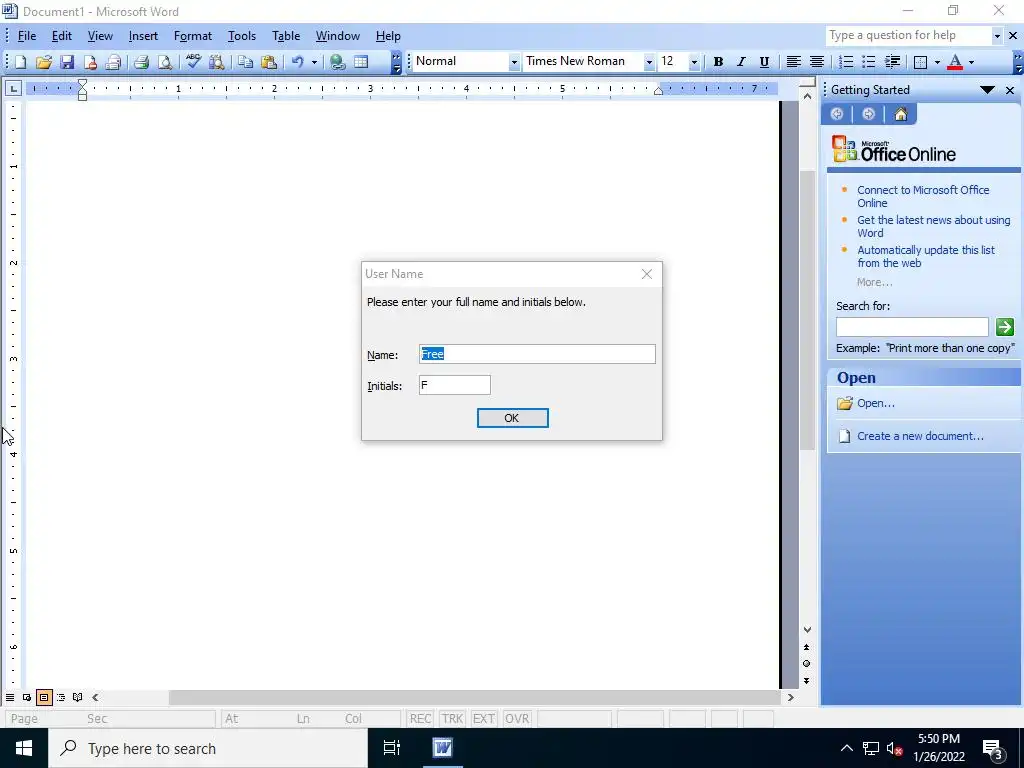Click the Outside Border icon
1024x768 pixels.
coord(921,61)
